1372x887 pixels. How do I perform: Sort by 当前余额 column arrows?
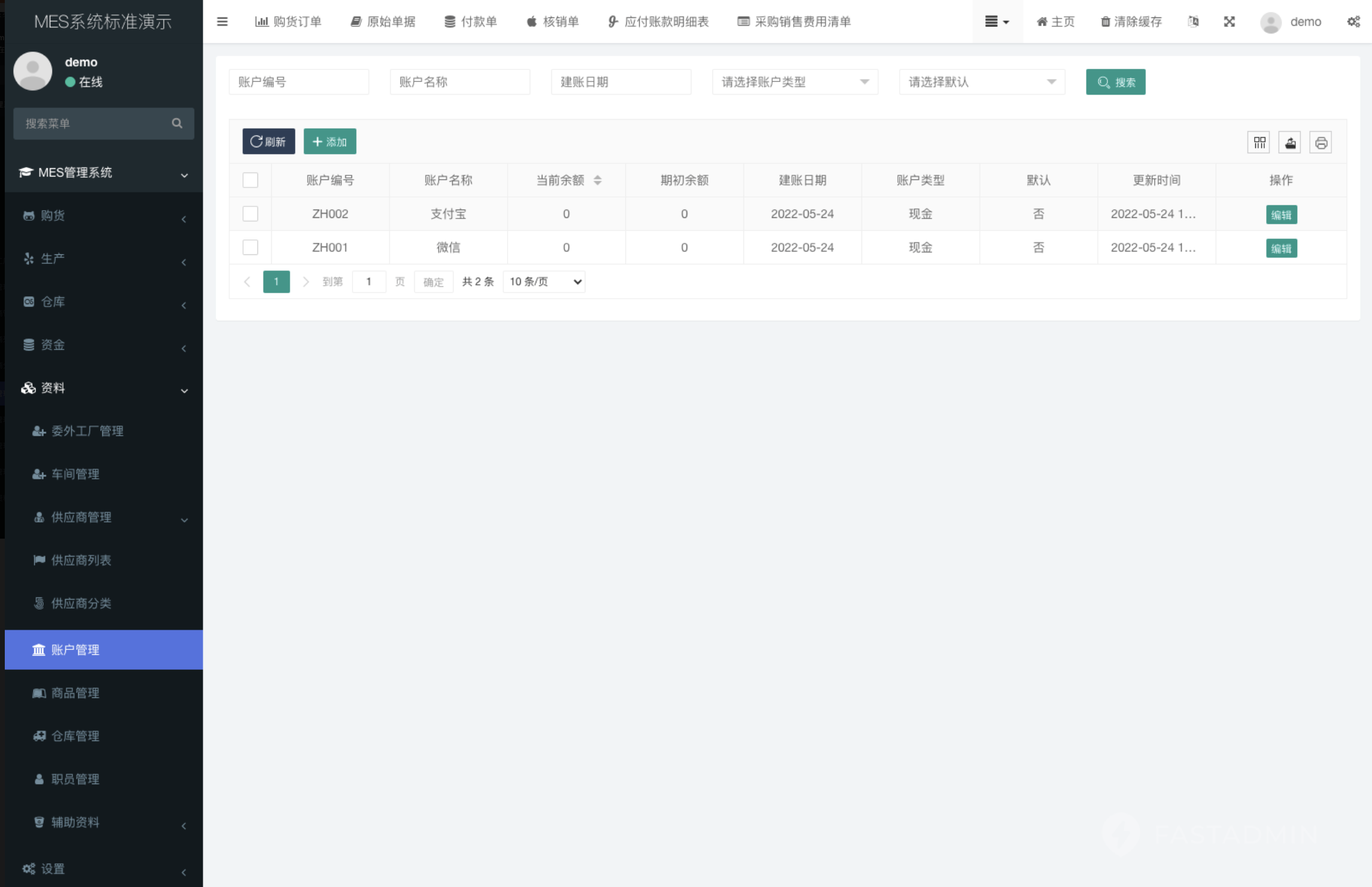point(597,180)
